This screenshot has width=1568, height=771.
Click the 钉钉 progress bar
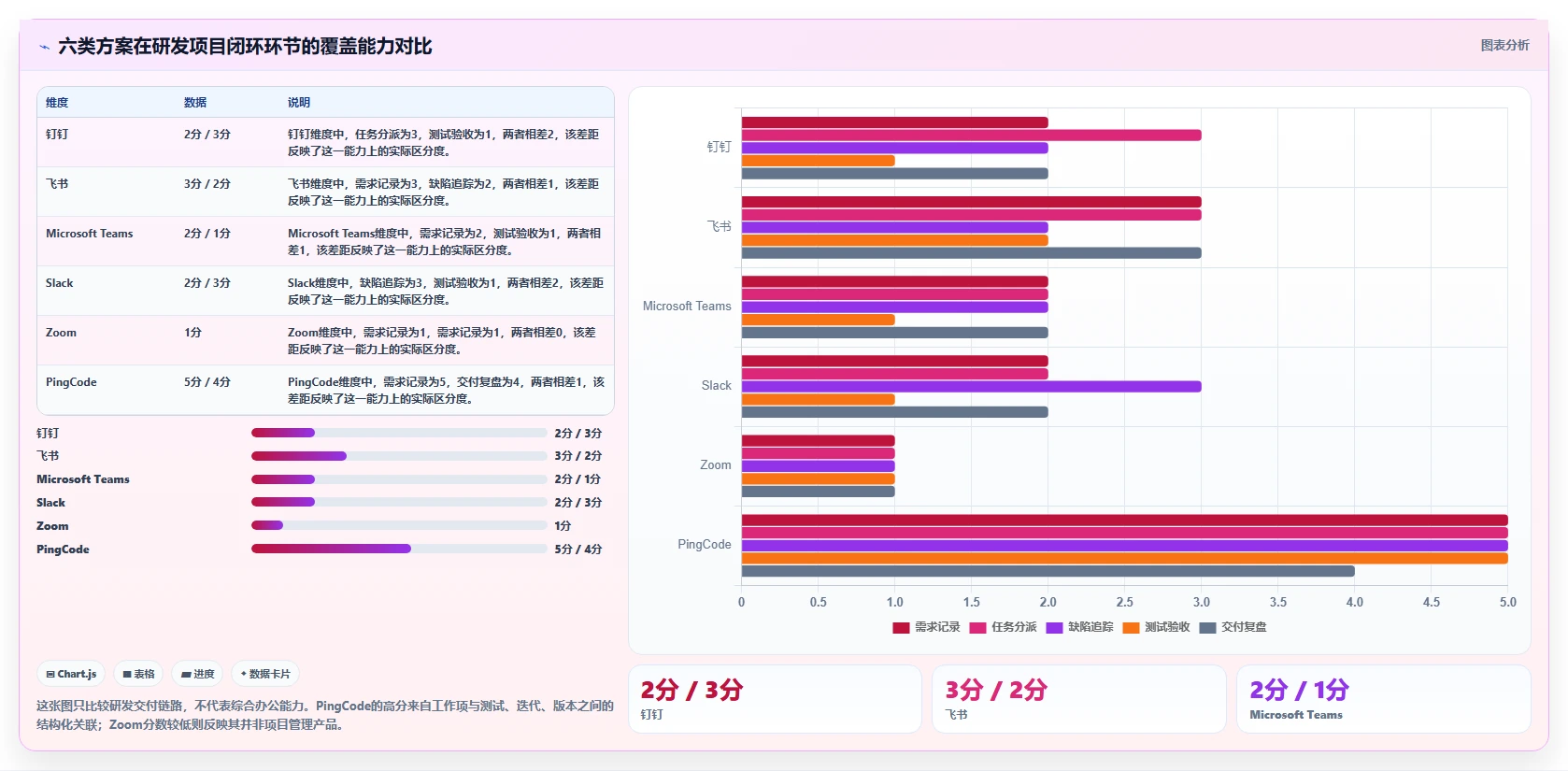tap(399, 433)
